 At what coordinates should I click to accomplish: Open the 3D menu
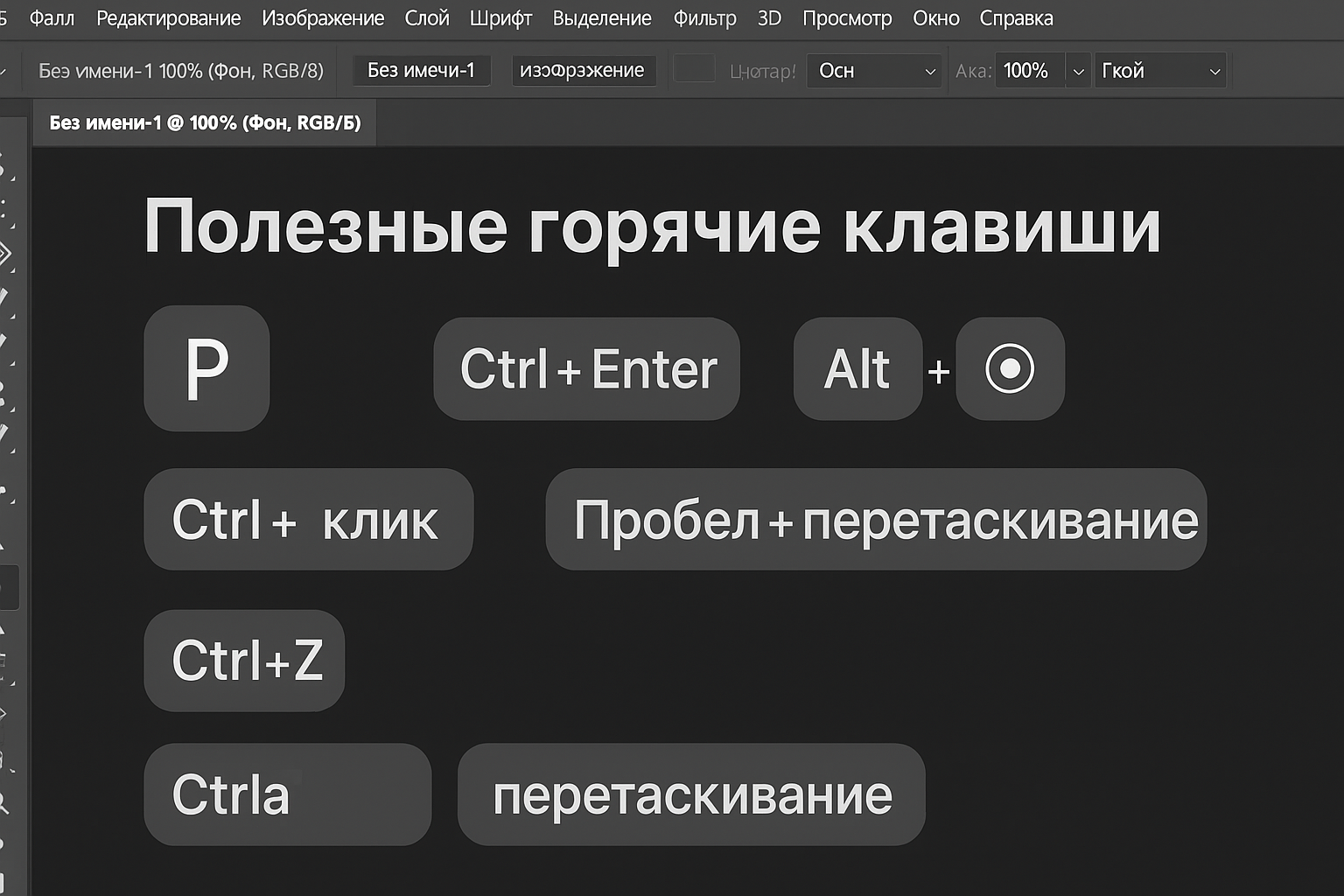click(x=769, y=18)
